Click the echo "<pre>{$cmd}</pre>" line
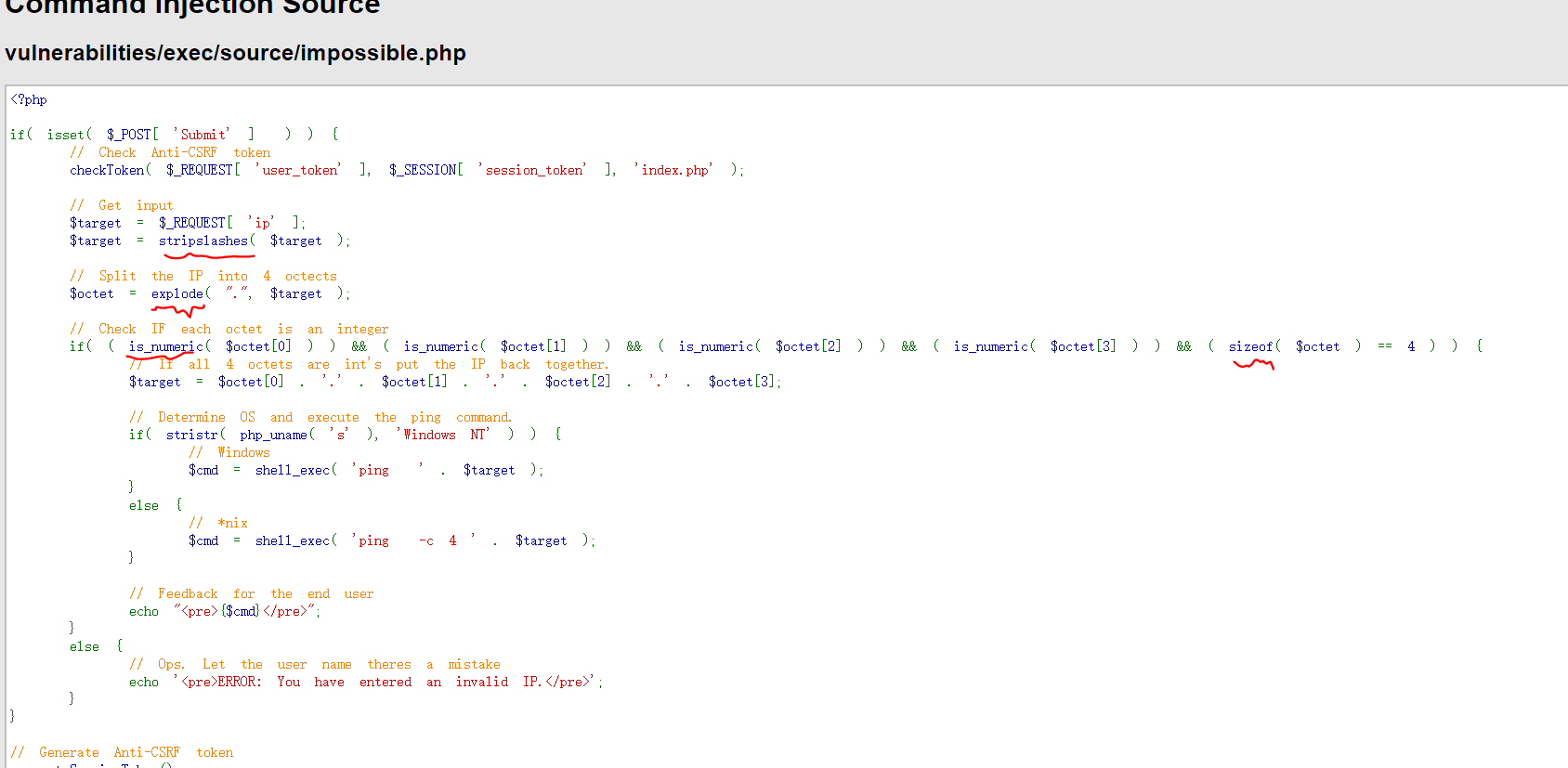Image resolution: width=1568 pixels, height=768 pixels. (x=225, y=611)
